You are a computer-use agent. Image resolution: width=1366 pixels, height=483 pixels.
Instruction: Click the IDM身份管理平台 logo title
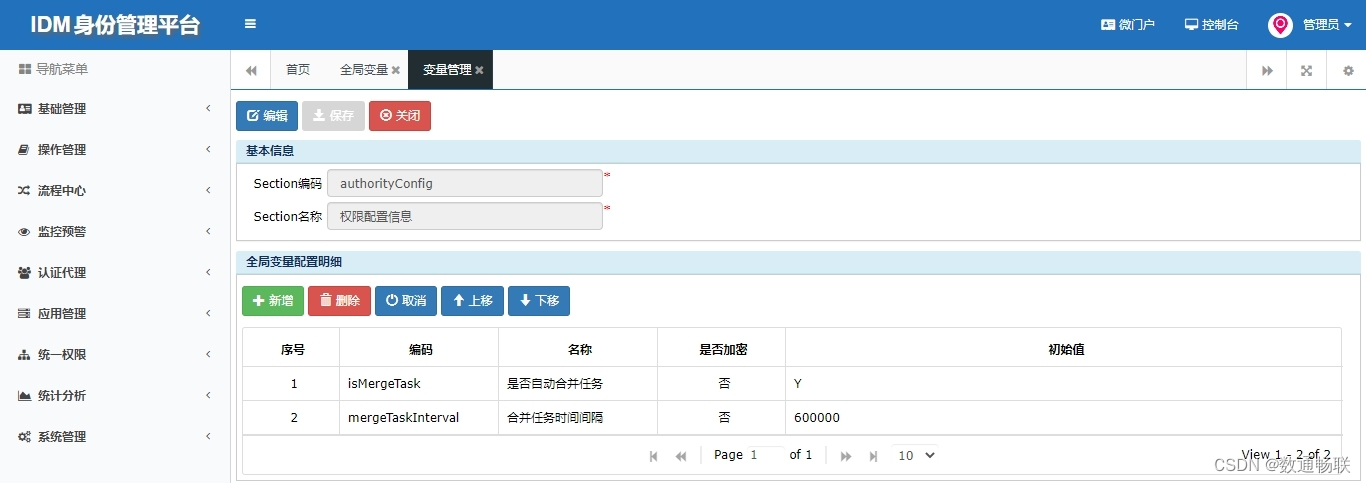pos(115,25)
